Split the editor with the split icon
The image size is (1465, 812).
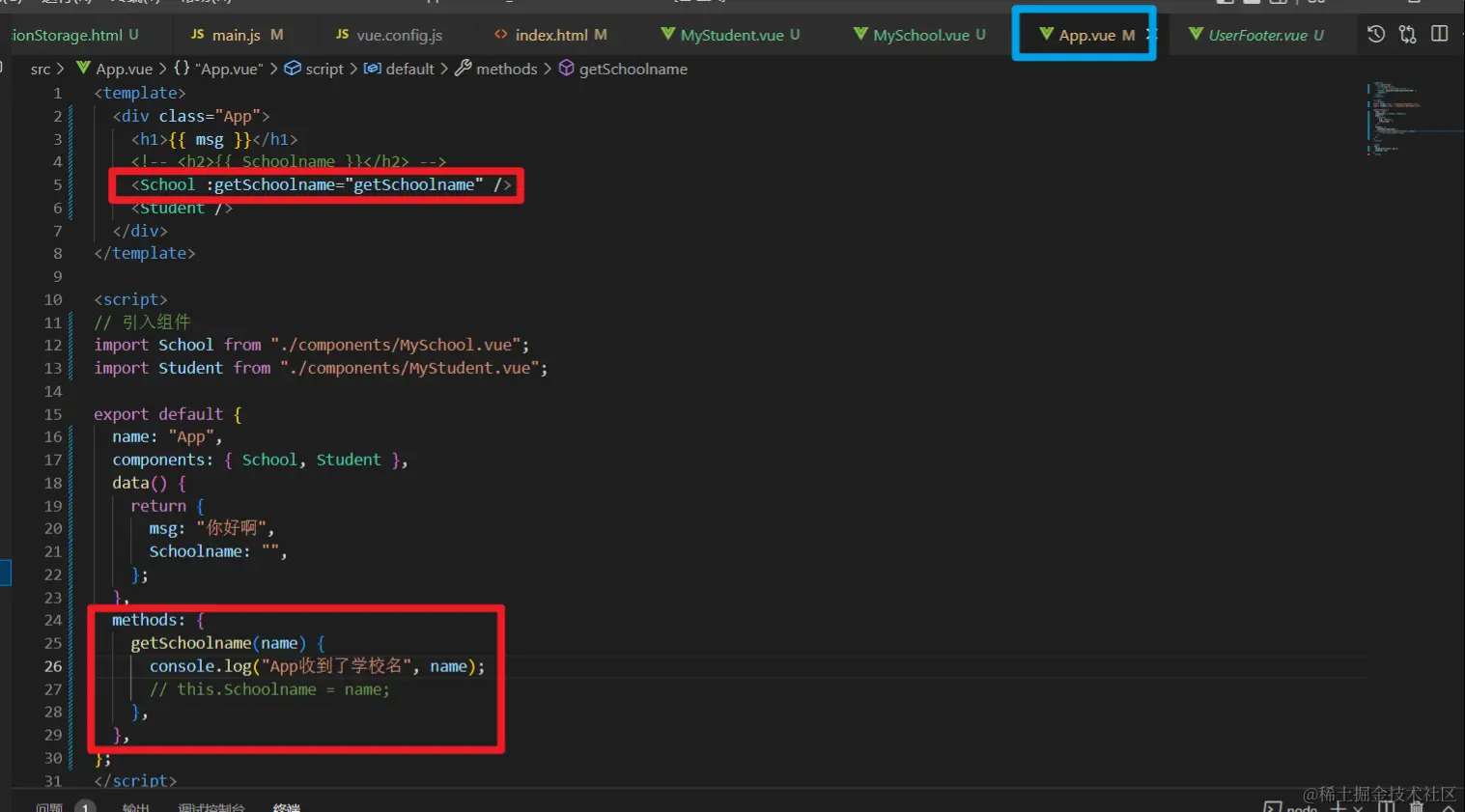(x=1440, y=34)
